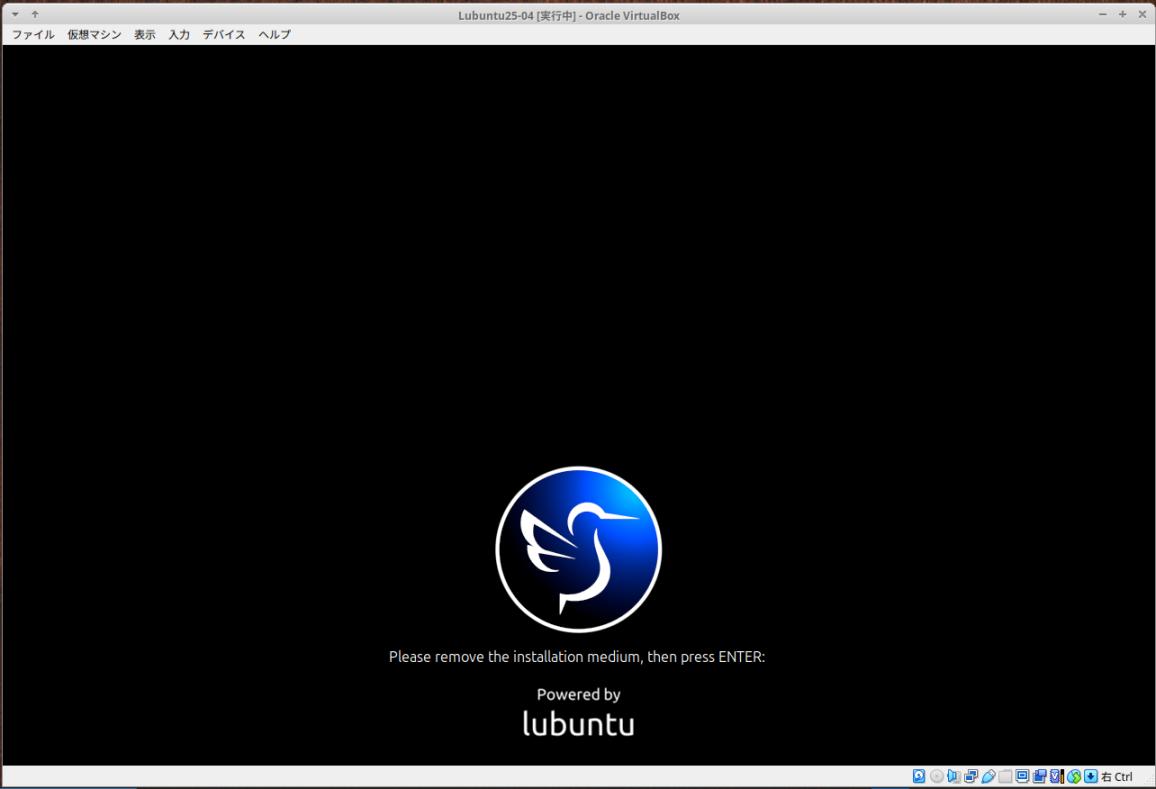This screenshot has height=789, width=1156.
Task: Click the mouse integration globe icon
Action: [1074, 776]
